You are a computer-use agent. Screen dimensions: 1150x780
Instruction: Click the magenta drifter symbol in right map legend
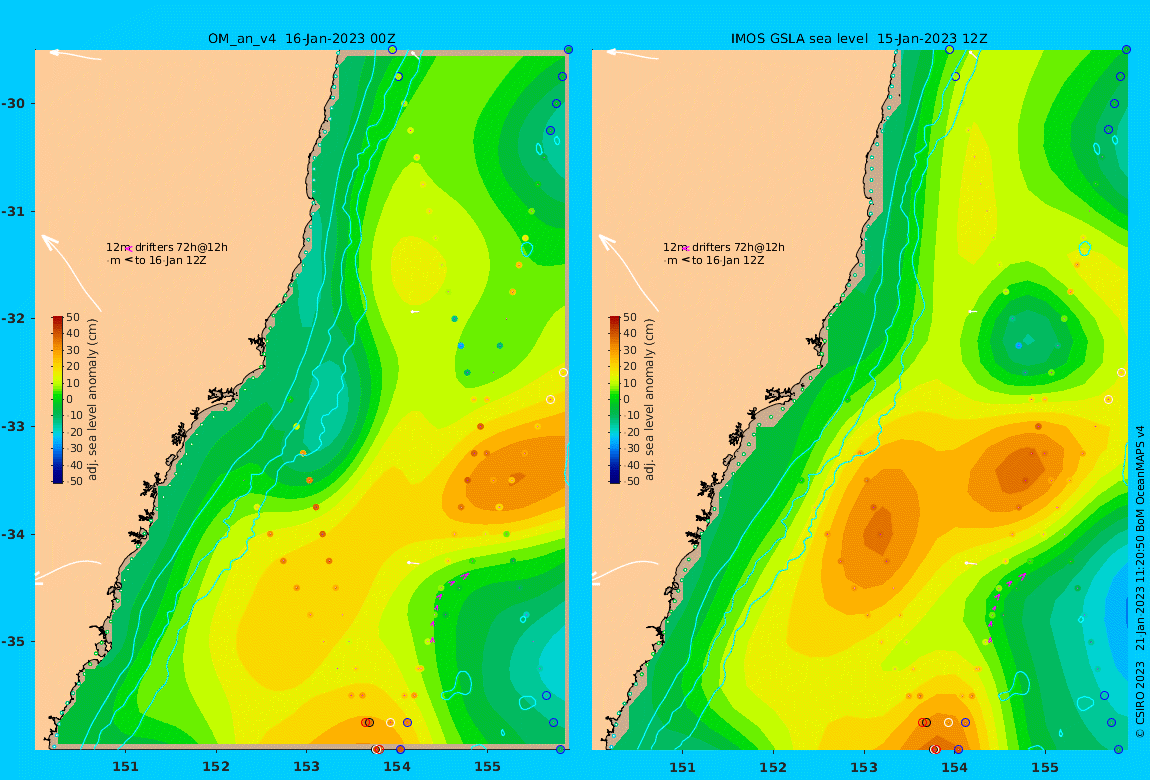[686, 249]
